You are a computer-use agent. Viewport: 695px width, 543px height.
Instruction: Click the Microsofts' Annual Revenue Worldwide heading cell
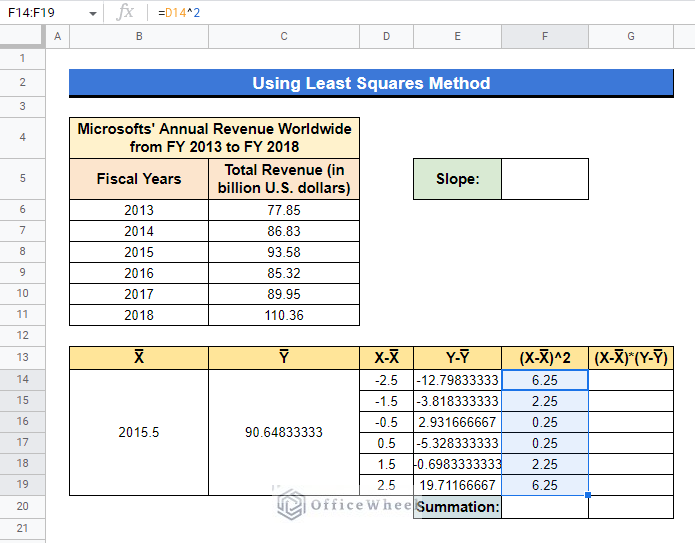(215, 138)
